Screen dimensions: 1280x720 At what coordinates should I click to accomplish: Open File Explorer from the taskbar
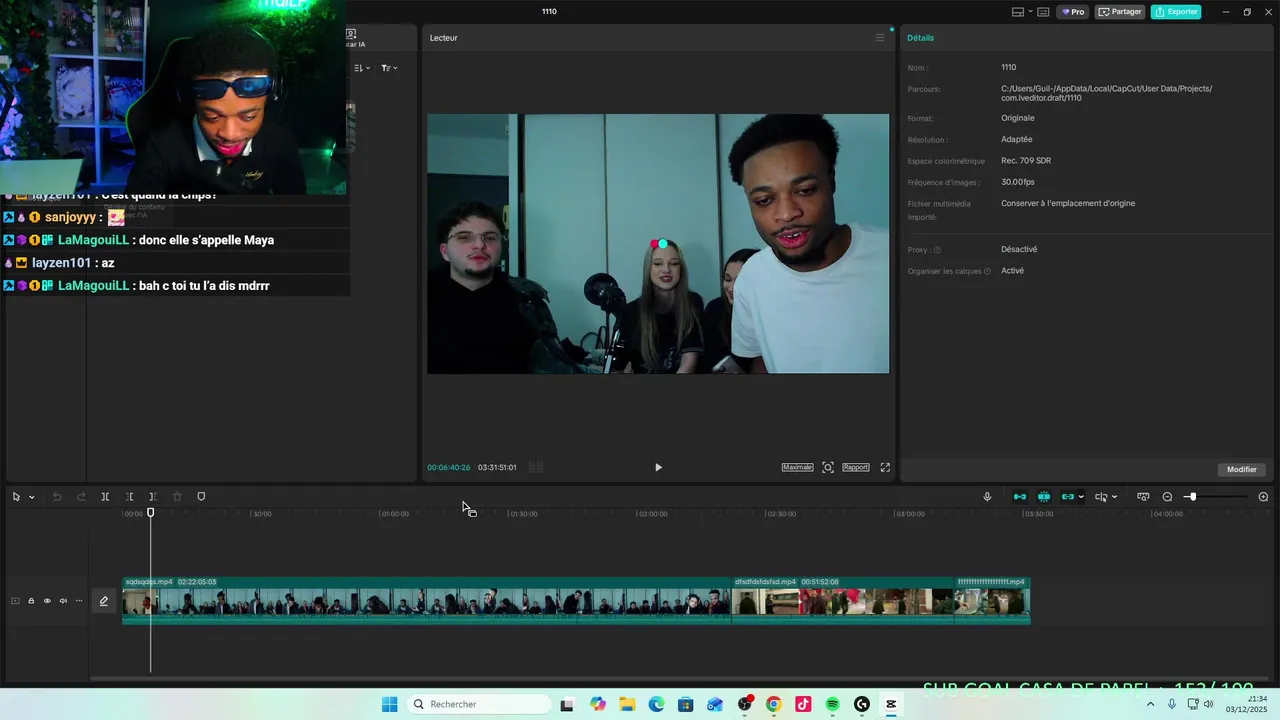pyautogui.click(x=627, y=704)
